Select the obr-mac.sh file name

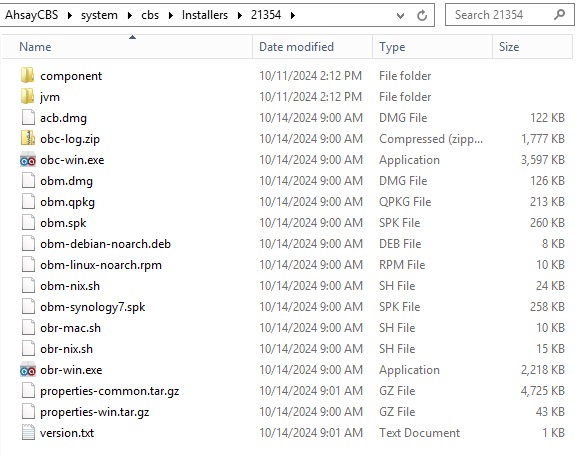(70, 328)
